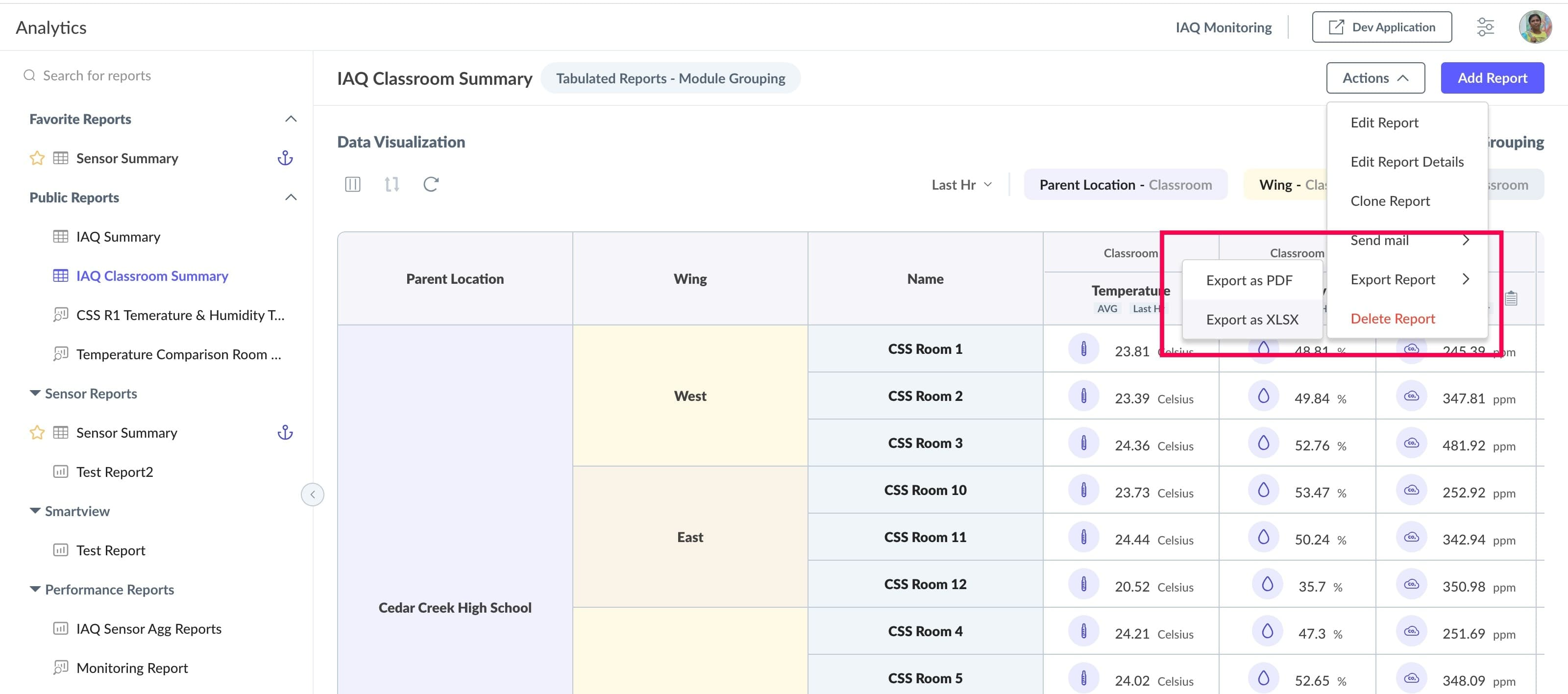Screen dimensions: 1568x694
Task: Open the filter sliders settings icon
Action: [1485, 27]
